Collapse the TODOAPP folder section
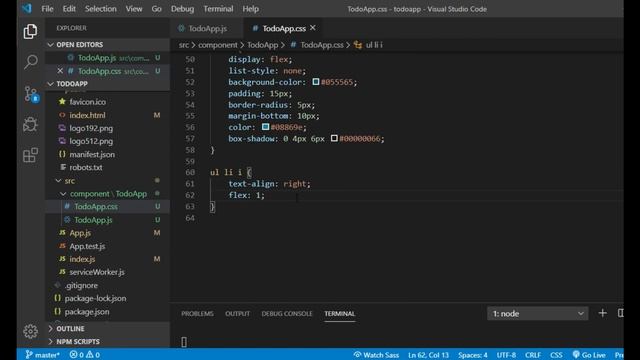This screenshot has width=640, height=360. [72, 84]
